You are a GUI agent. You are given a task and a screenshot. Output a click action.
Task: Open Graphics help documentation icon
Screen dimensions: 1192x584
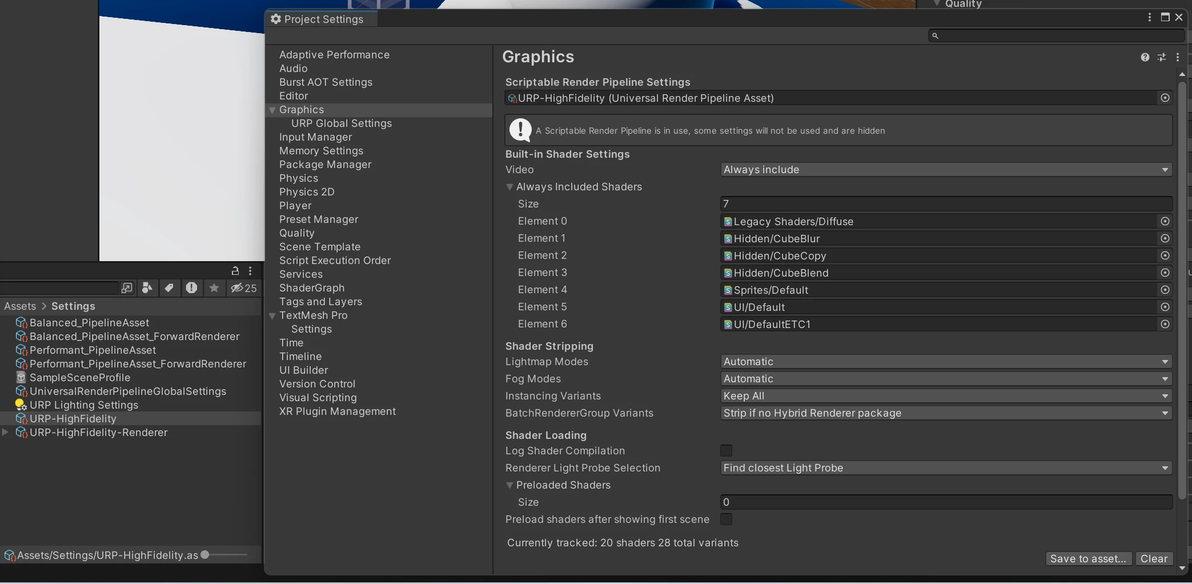tap(1145, 58)
